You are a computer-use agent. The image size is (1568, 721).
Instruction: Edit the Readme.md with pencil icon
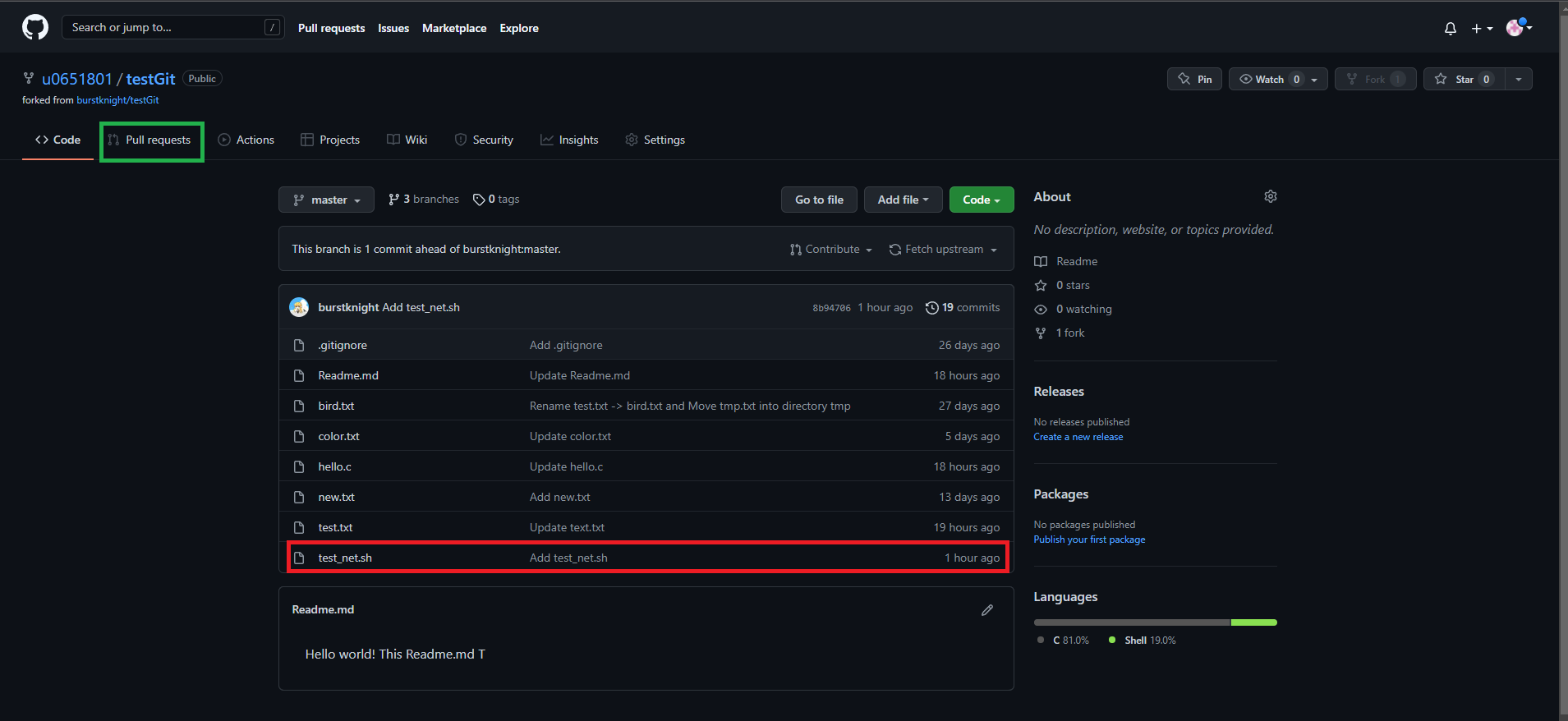pos(987,610)
